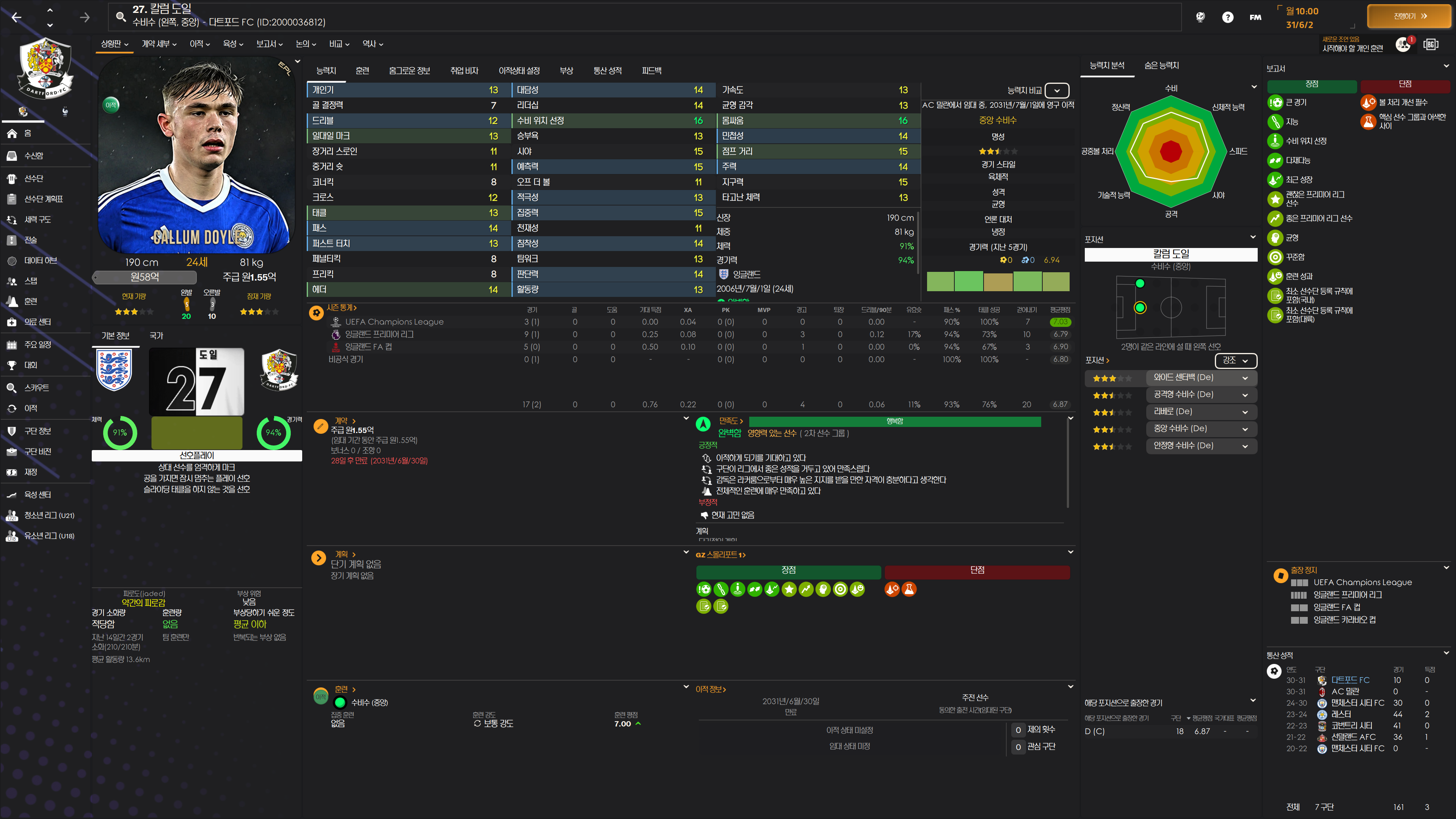The image size is (1456, 819).
Task: Expand the attribute comparison dropdown
Action: pyautogui.click(x=1056, y=91)
